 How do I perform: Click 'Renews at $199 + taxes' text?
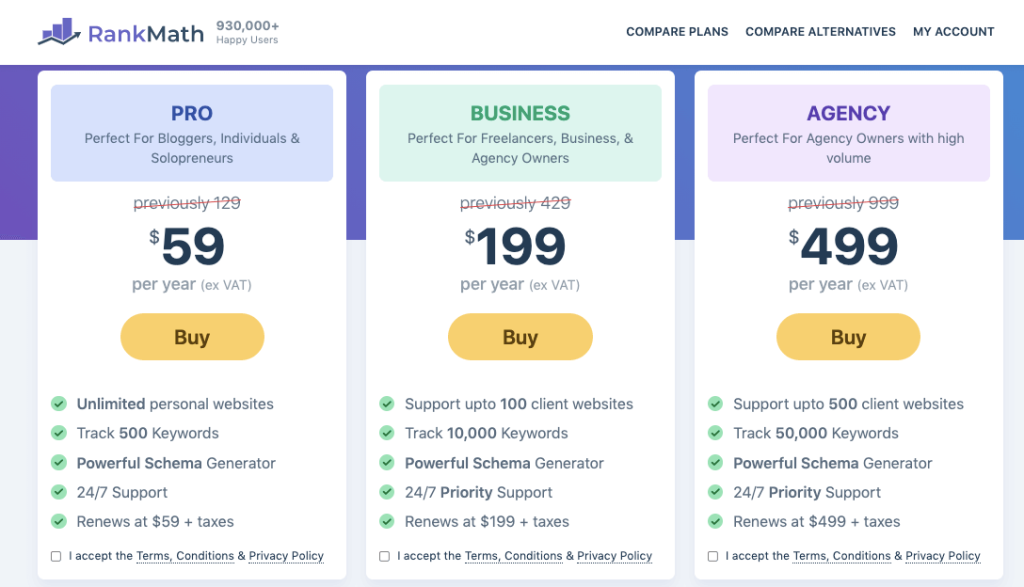pos(487,522)
